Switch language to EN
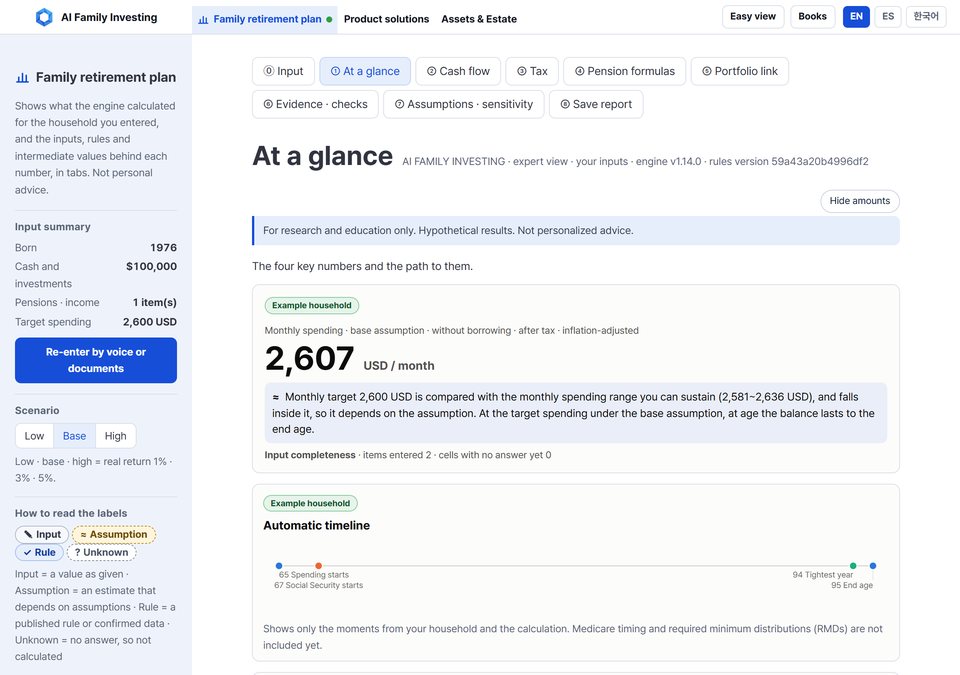The height and width of the screenshot is (675, 960). (x=856, y=17)
